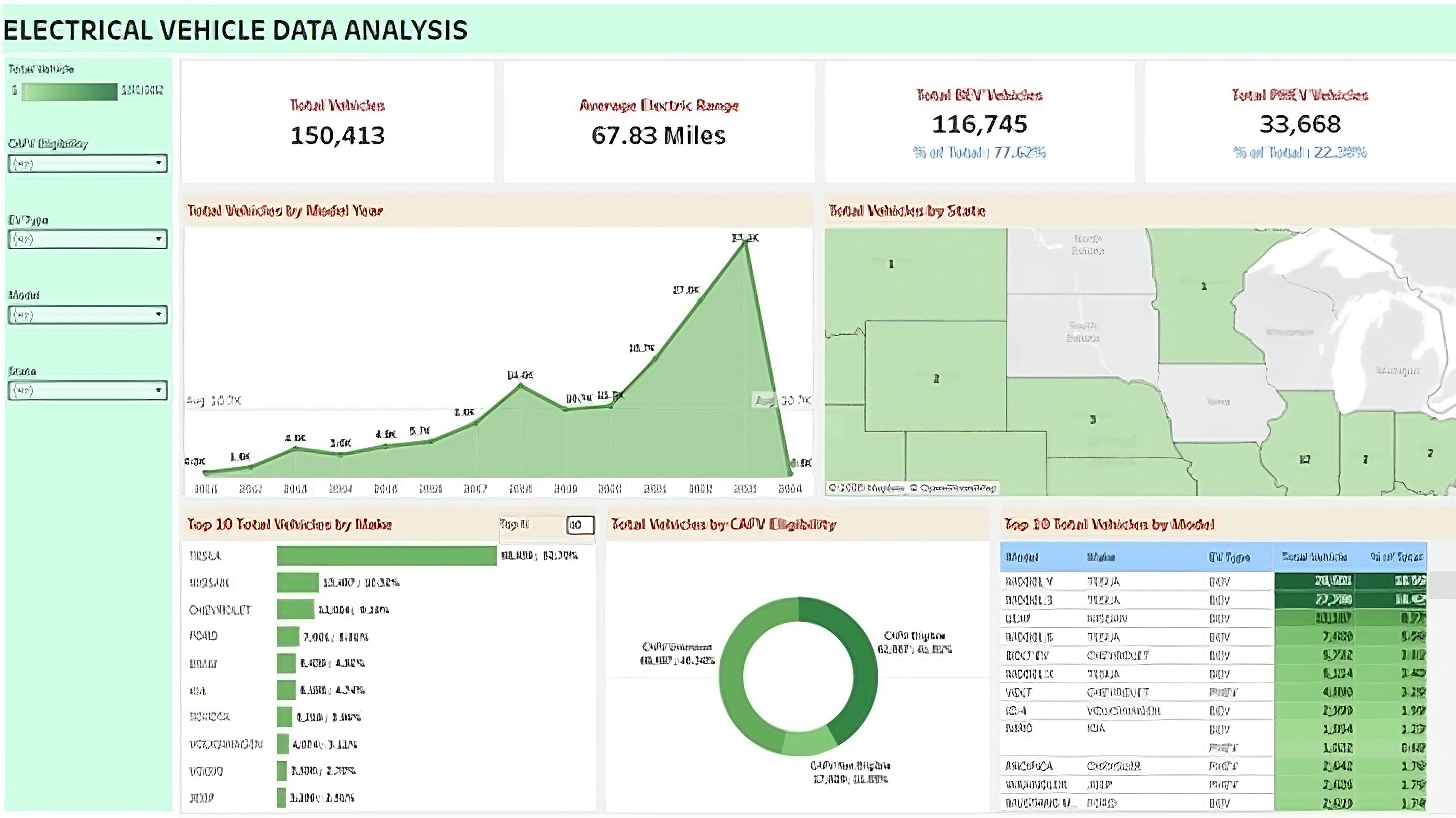Select the Kia bar in the make chart

pos(286,690)
